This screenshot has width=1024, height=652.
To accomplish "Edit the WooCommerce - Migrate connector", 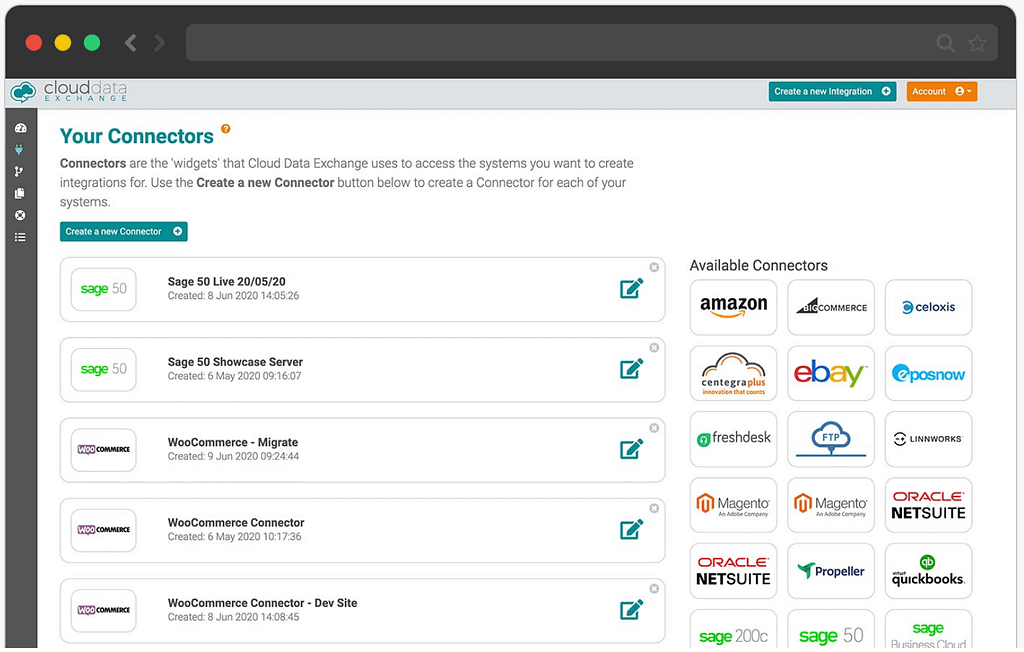I will [632, 449].
